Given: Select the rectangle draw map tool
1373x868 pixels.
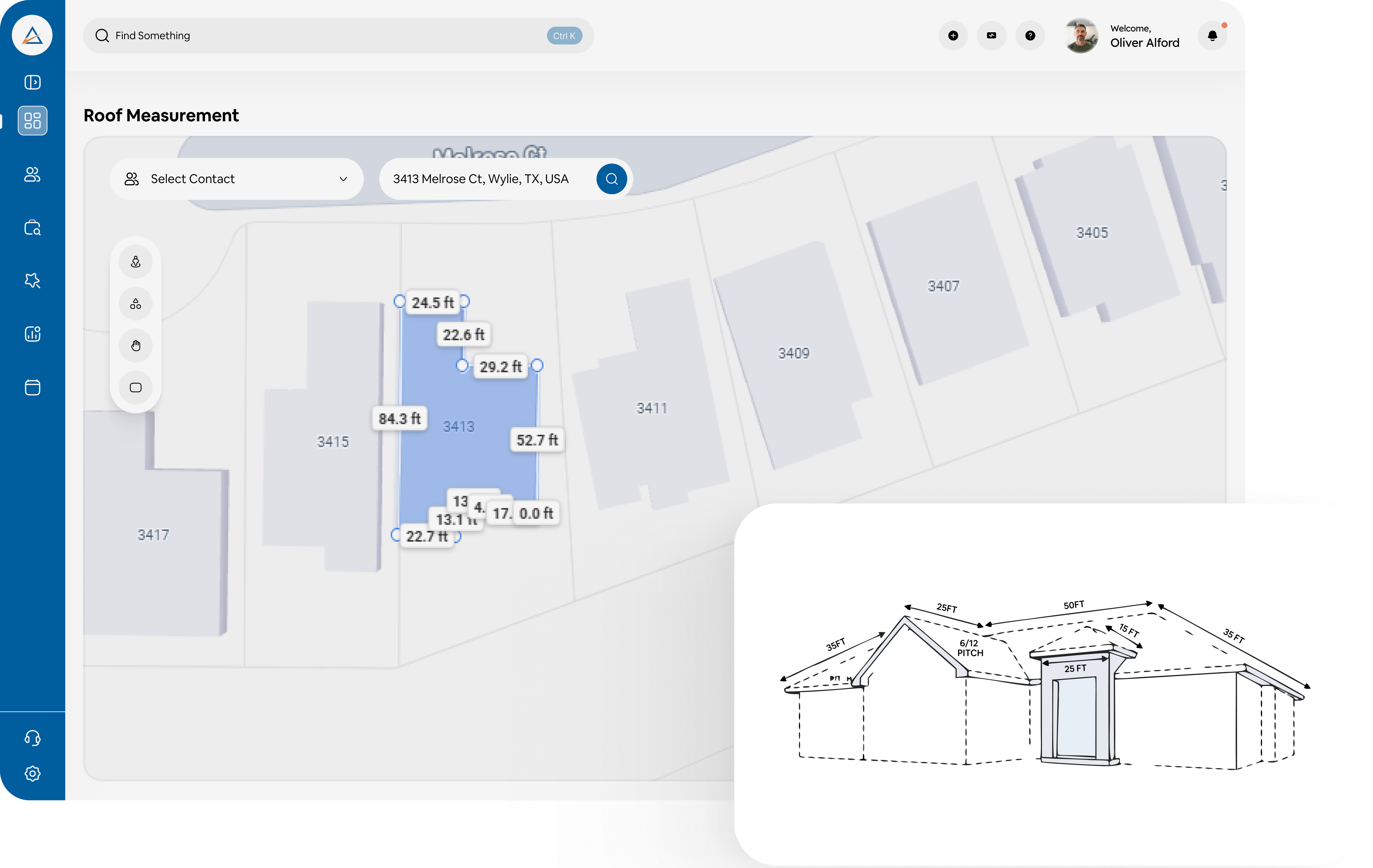Looking at the screenshot, I should pos(136,387).
